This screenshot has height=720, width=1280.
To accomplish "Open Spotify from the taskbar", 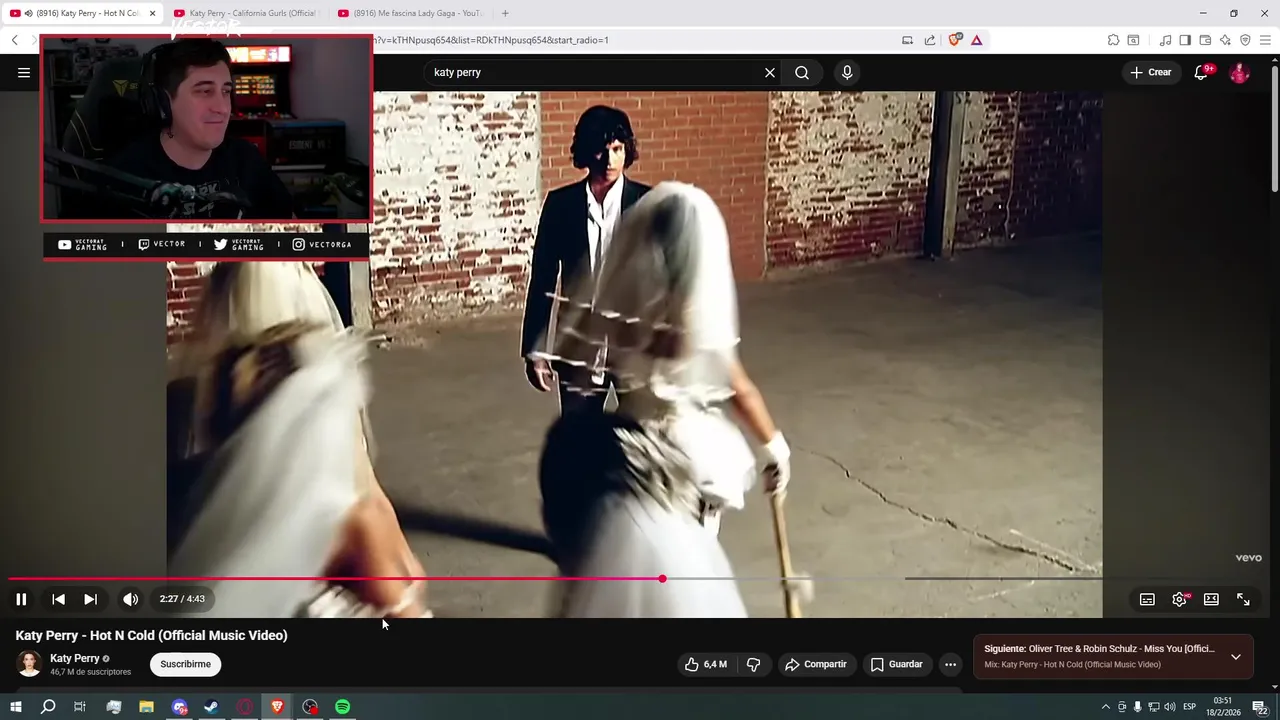I will (343, 707).
